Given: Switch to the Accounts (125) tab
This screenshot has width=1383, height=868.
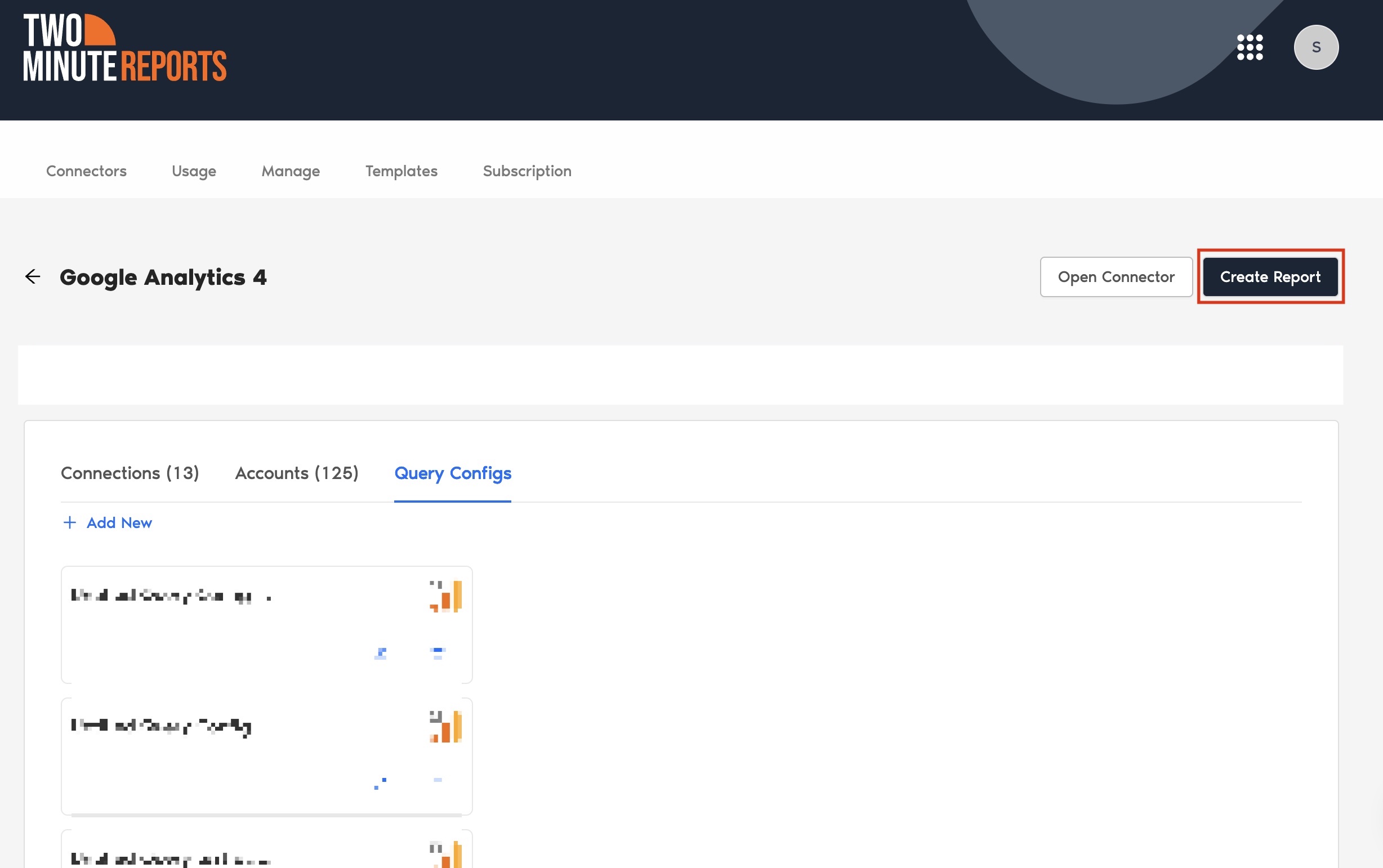Looking at the screenshot, I should 297,473.
